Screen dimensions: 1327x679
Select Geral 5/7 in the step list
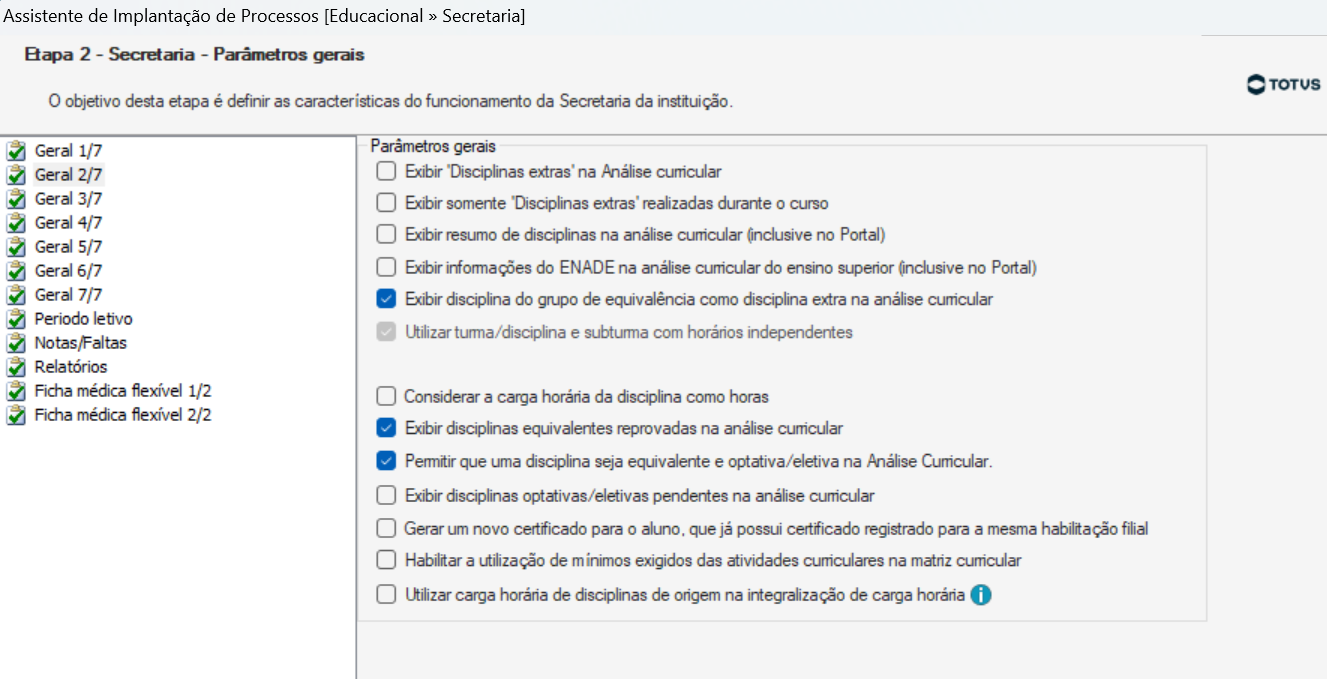pos(68,247)
